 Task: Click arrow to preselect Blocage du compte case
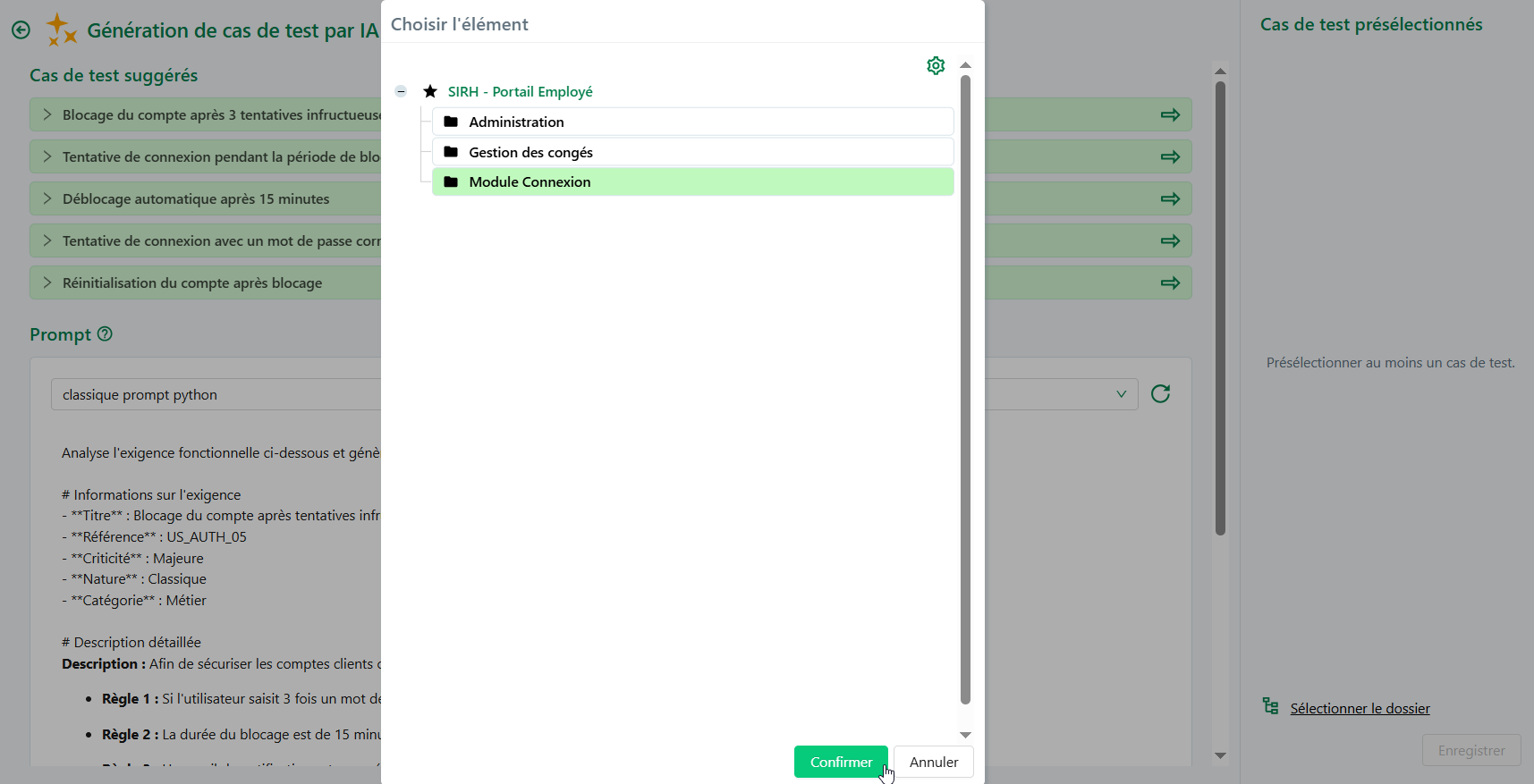pyautogui.click(x=1170, y=115)
